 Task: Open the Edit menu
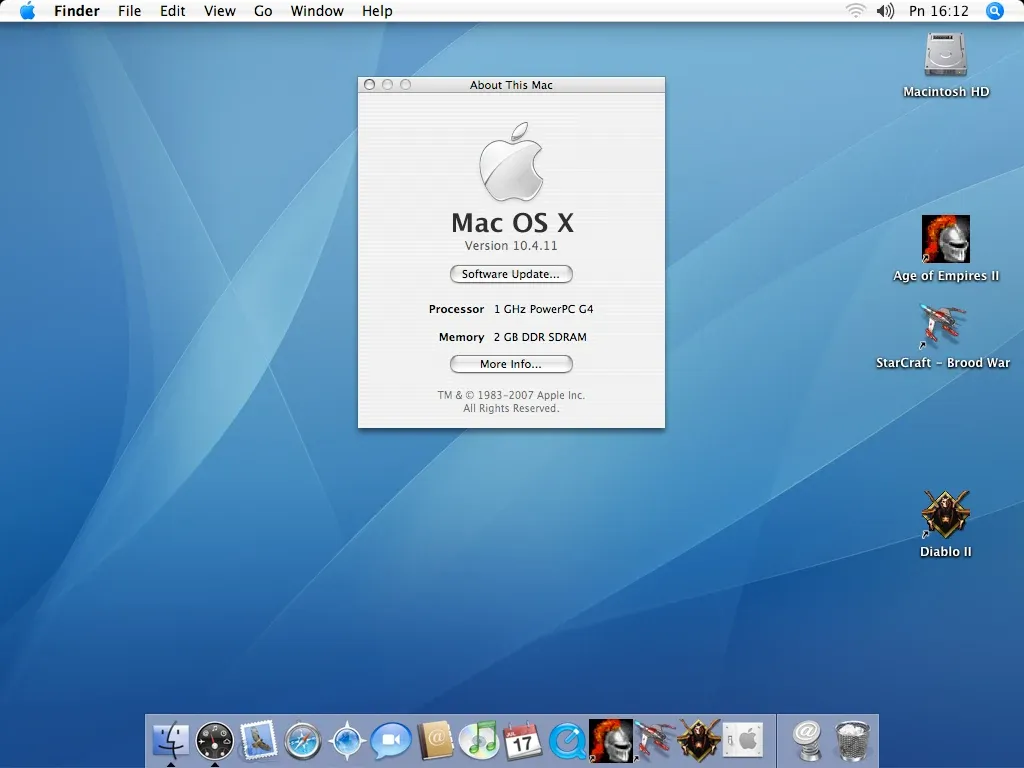pyautogui.click(x=172, y=11)
